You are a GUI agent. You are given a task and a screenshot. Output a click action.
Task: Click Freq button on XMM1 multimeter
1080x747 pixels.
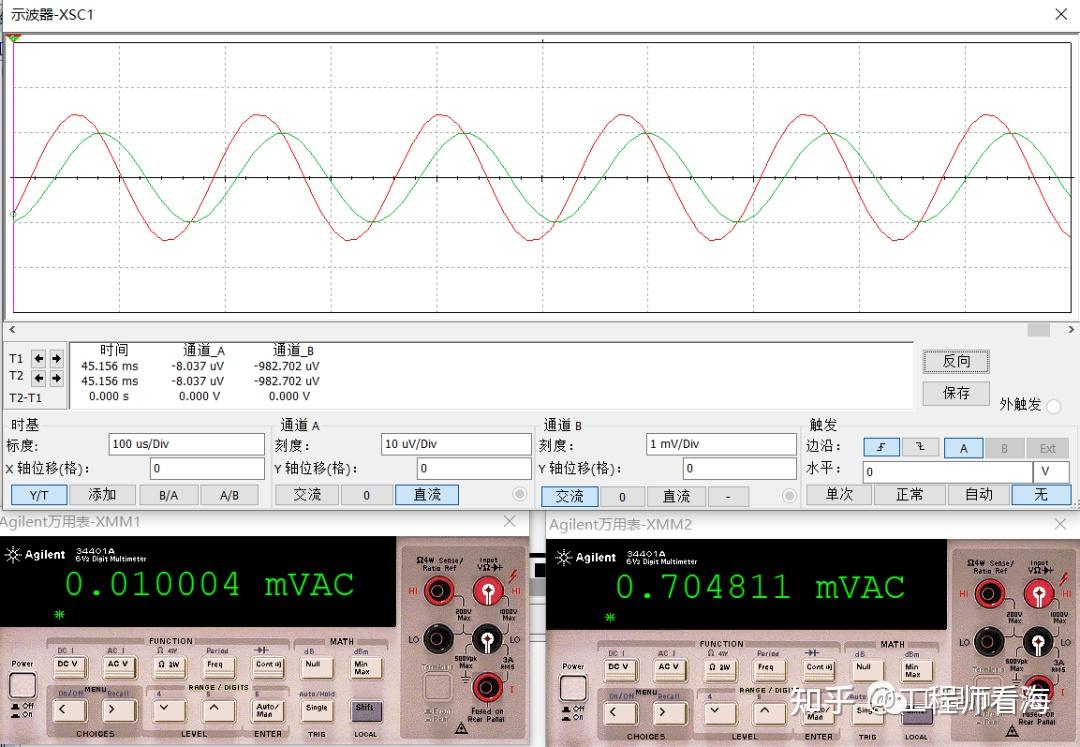pos(216,666)
